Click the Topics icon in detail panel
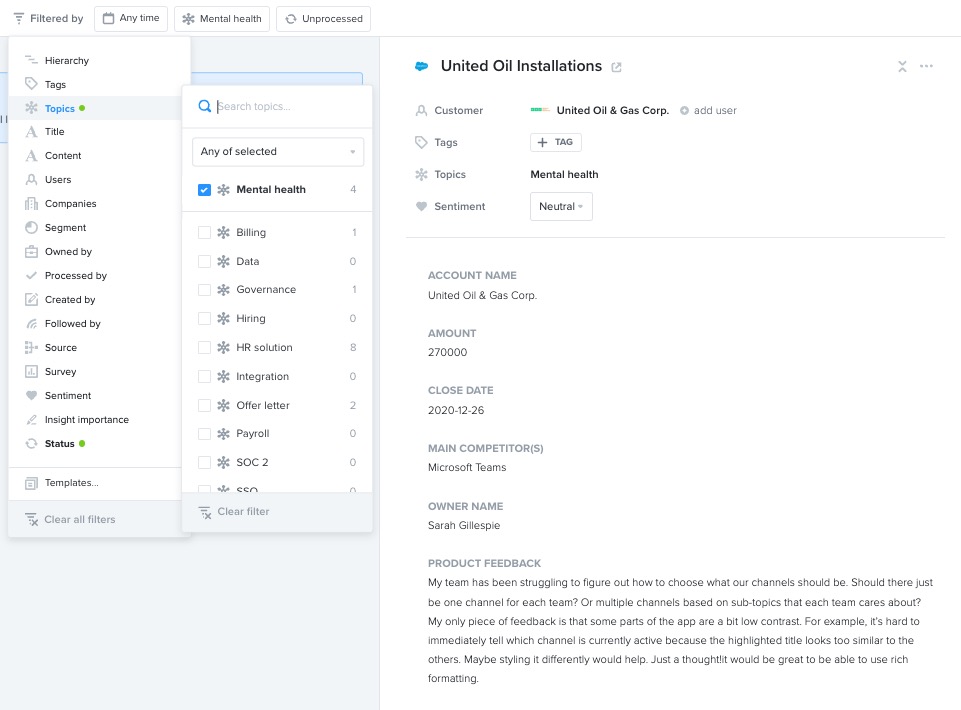Screen dimensions: 961x710 click(421, 174)
